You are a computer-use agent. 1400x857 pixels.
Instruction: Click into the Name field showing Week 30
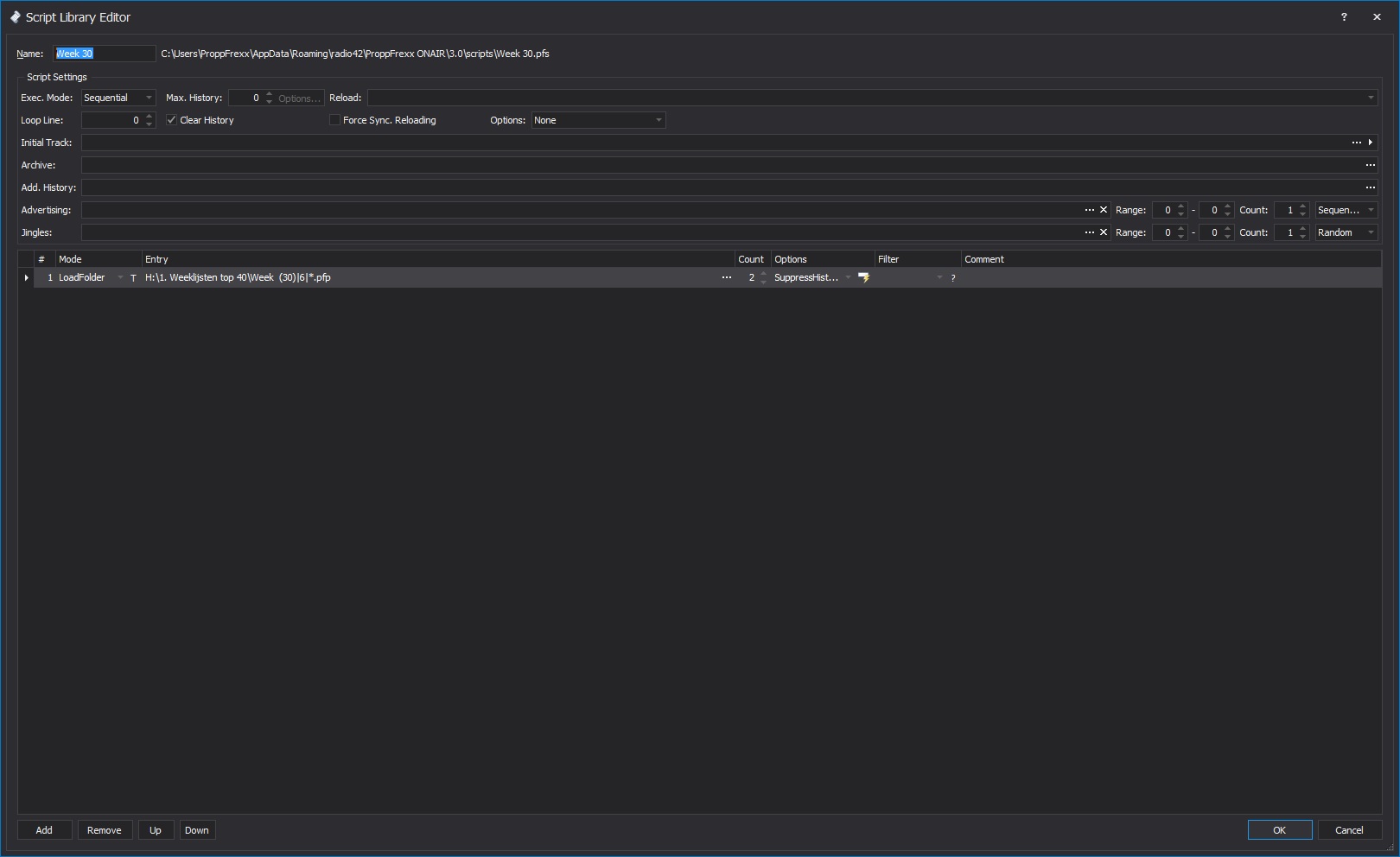pyautogui.click(x=104, y=54)
